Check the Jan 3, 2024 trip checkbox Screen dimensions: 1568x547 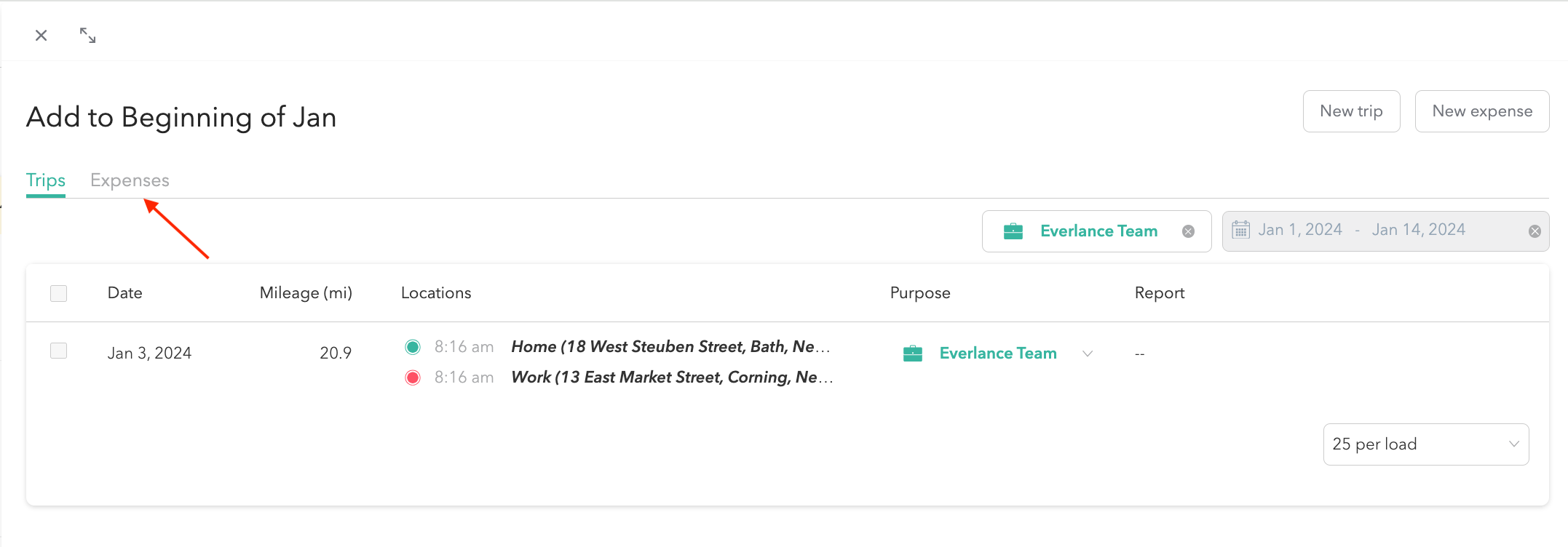coord(59,351)
